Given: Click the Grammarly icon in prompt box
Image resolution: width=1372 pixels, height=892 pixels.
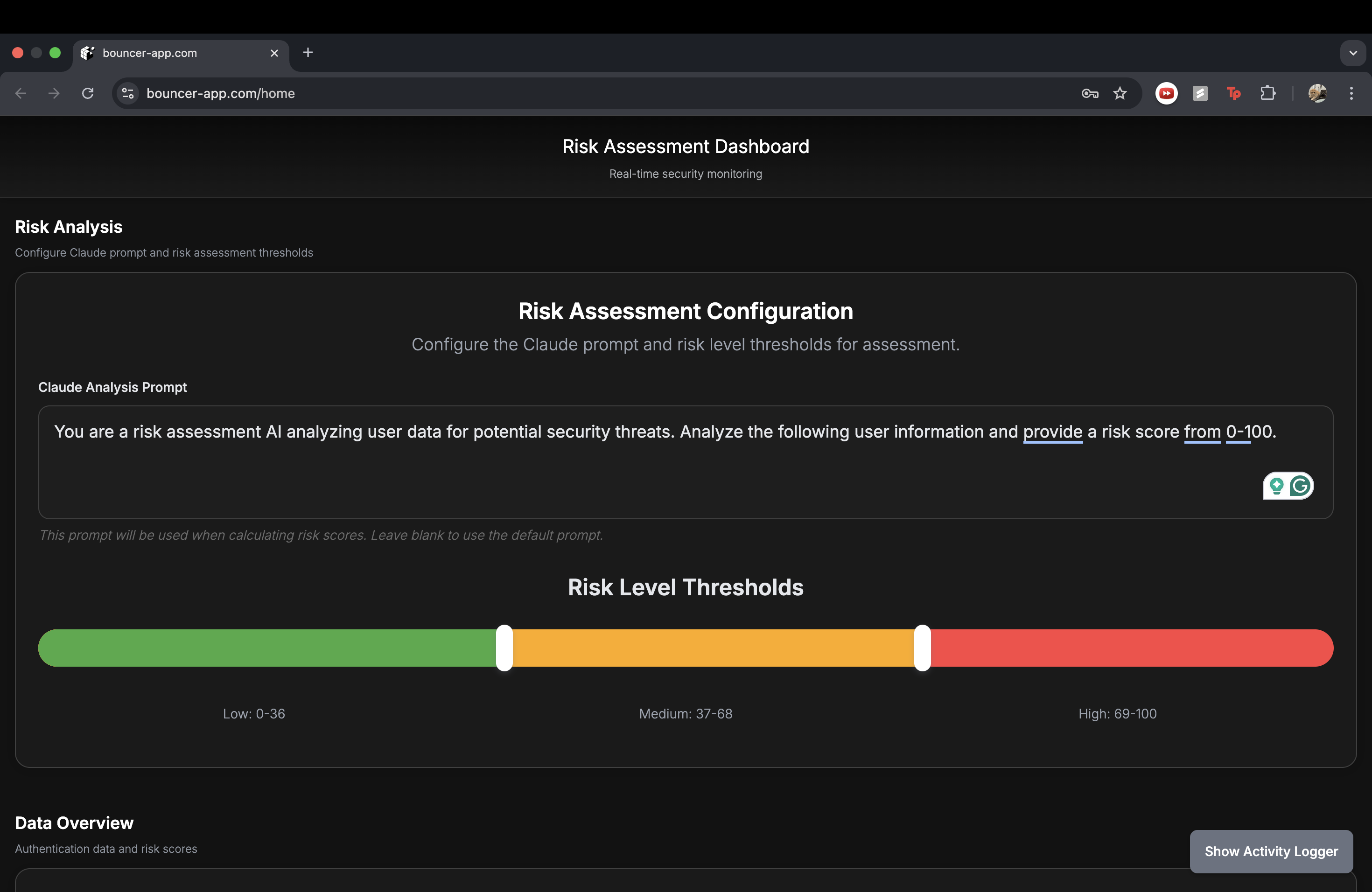Looking at the screenshot, I should [1301, 486].
